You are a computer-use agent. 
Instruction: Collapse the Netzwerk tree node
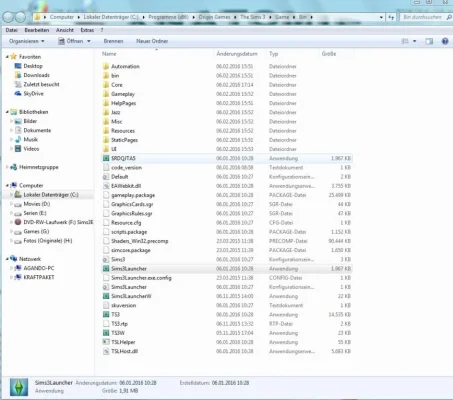[x=7, y=259]
